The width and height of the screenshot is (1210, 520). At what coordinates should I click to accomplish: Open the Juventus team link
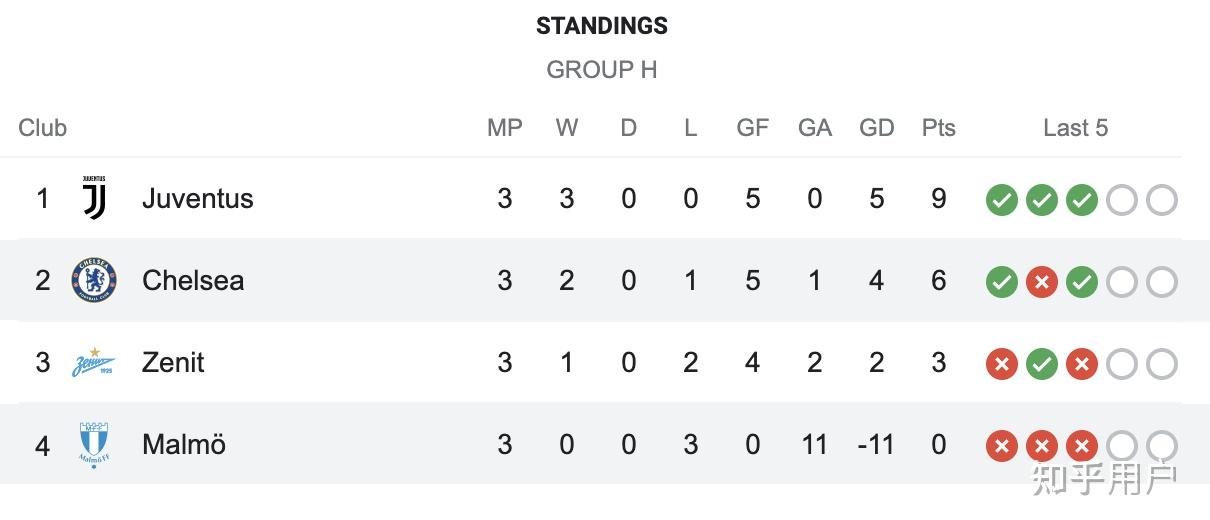coord(197,198)
